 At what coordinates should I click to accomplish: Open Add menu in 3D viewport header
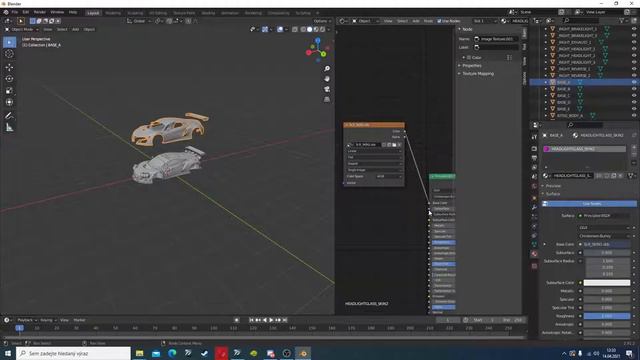76,29
